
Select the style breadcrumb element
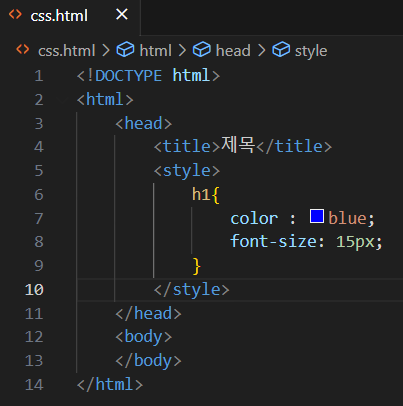[311, 51]
